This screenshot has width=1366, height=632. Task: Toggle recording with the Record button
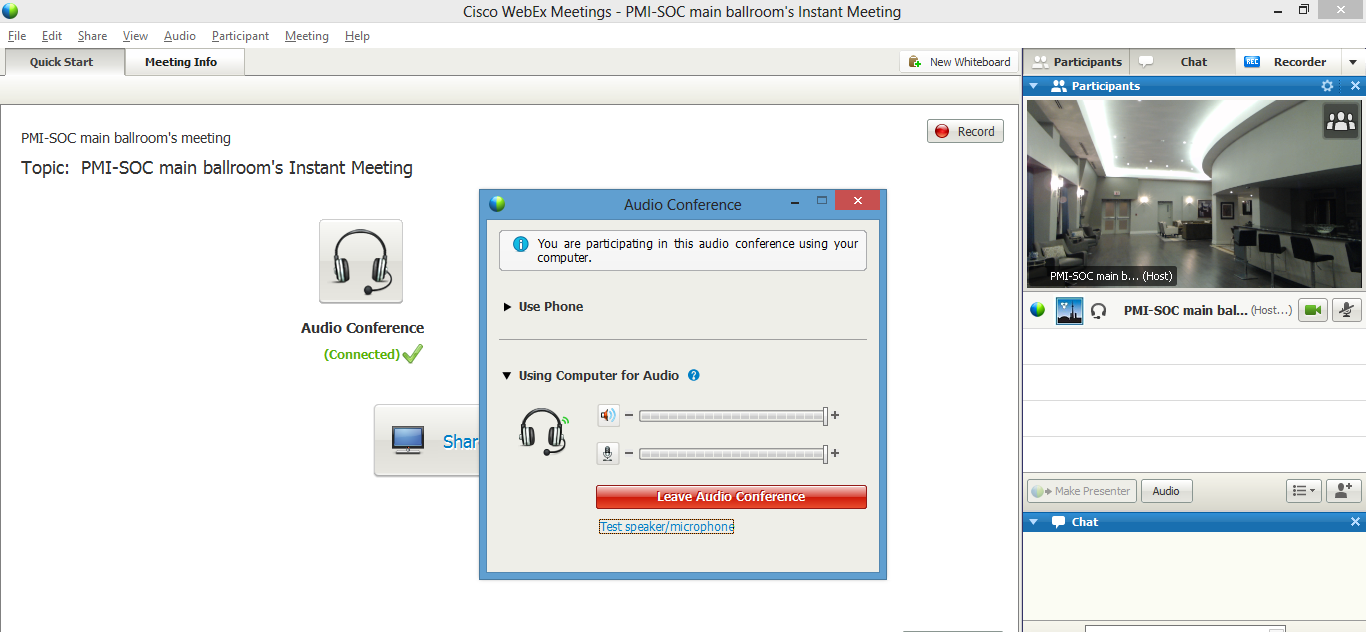(x=965, y=131)
